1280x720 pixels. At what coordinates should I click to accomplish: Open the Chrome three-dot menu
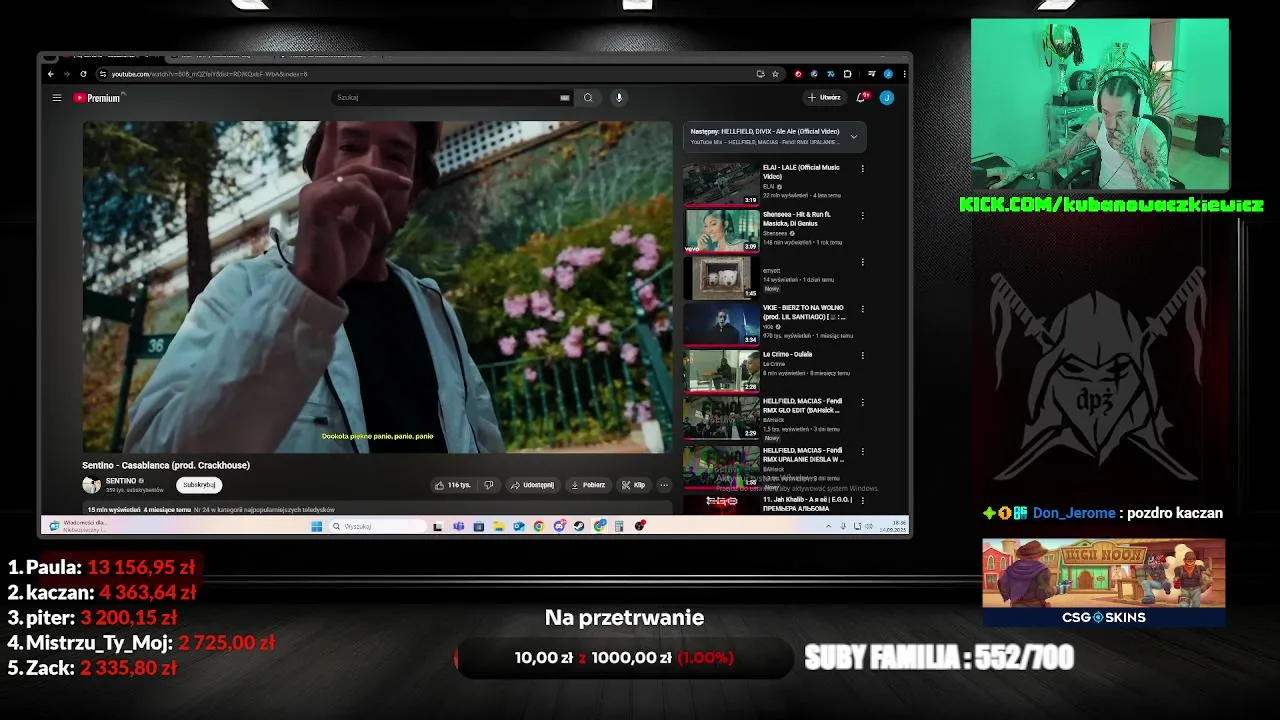(905, 74)
